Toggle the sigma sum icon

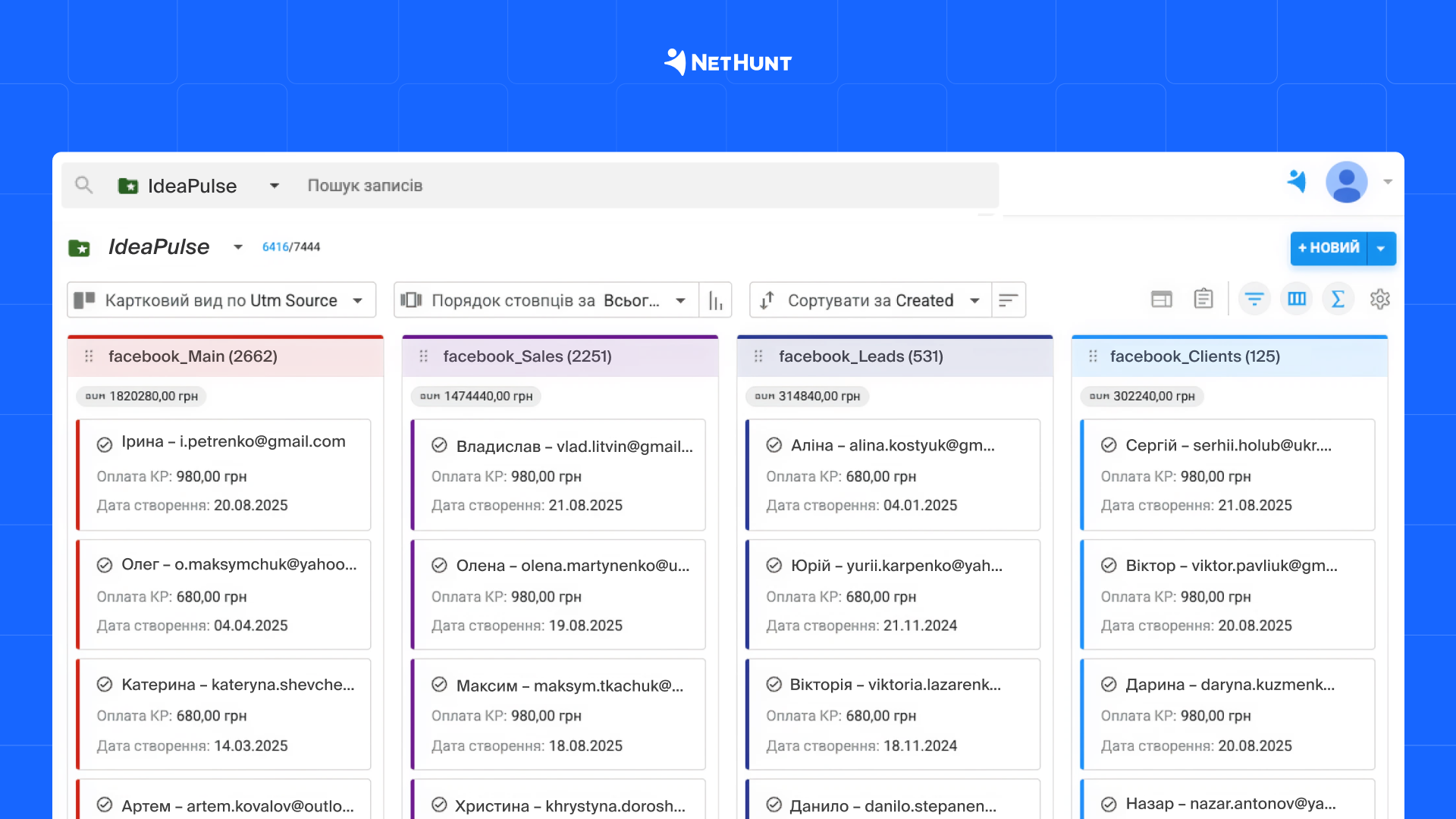(x=1338, y=299)
